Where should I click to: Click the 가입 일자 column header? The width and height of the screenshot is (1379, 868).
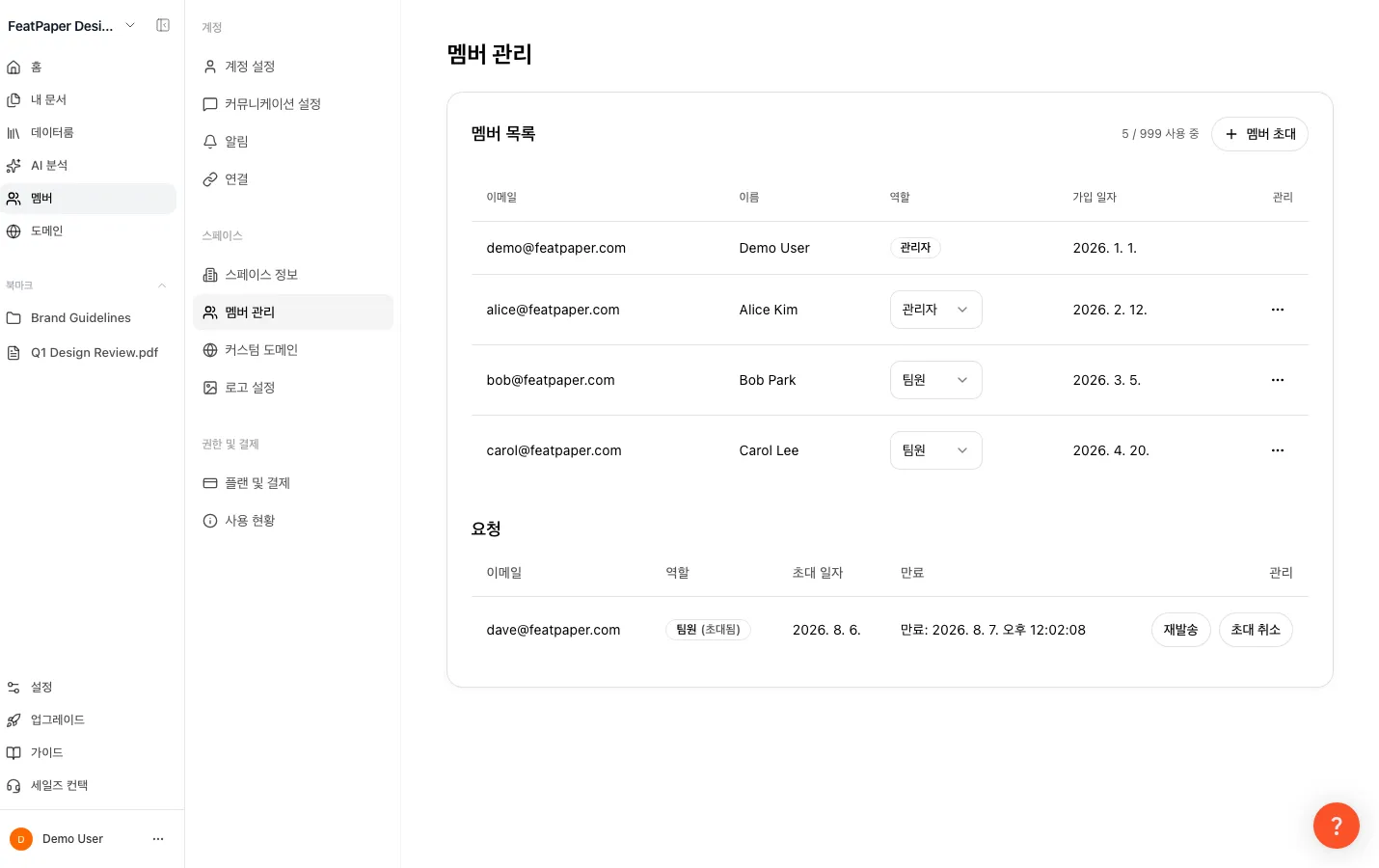(x=1095, y=197)
